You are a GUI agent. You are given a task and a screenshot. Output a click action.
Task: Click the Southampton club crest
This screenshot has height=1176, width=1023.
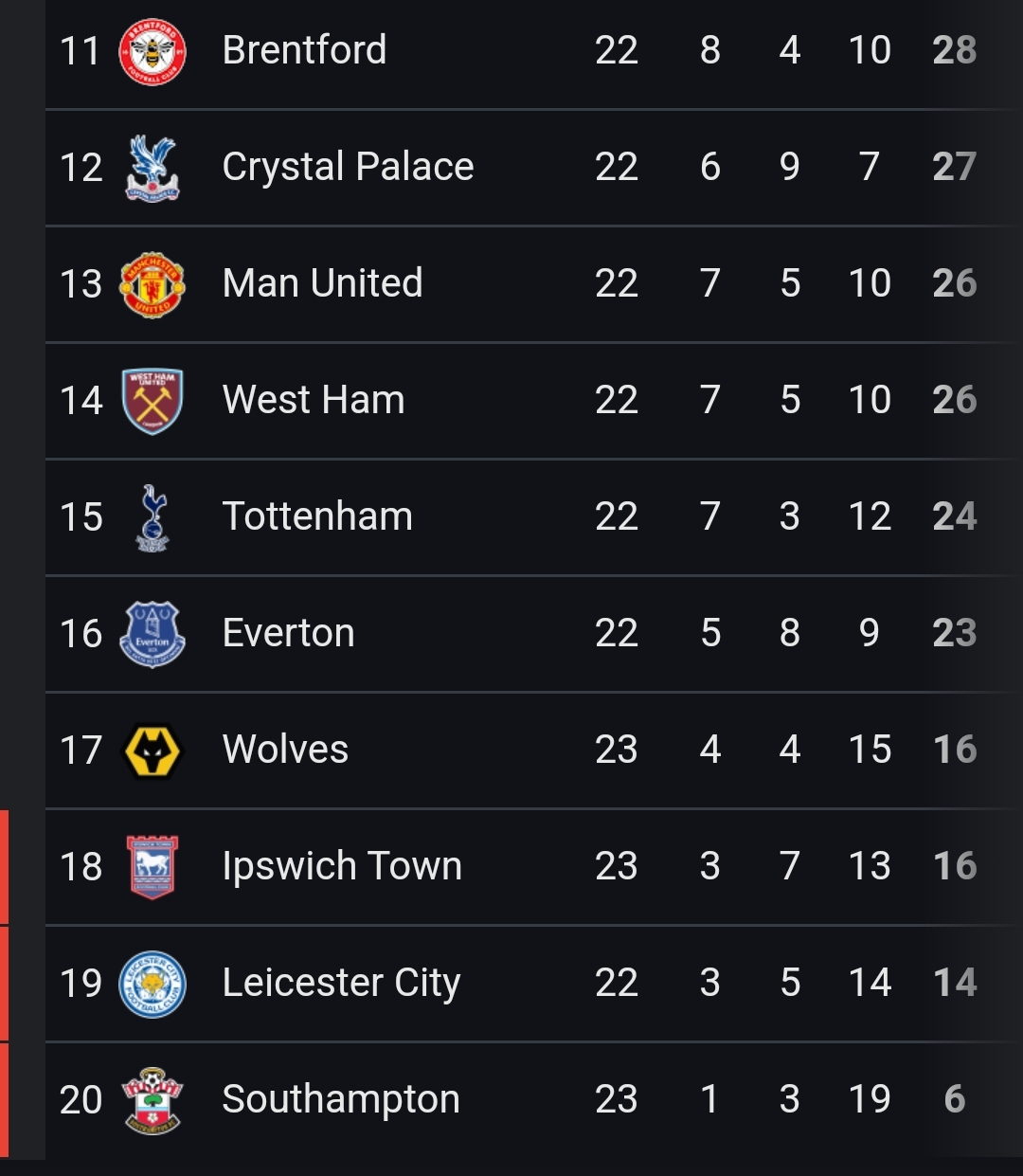point(153,1100)
